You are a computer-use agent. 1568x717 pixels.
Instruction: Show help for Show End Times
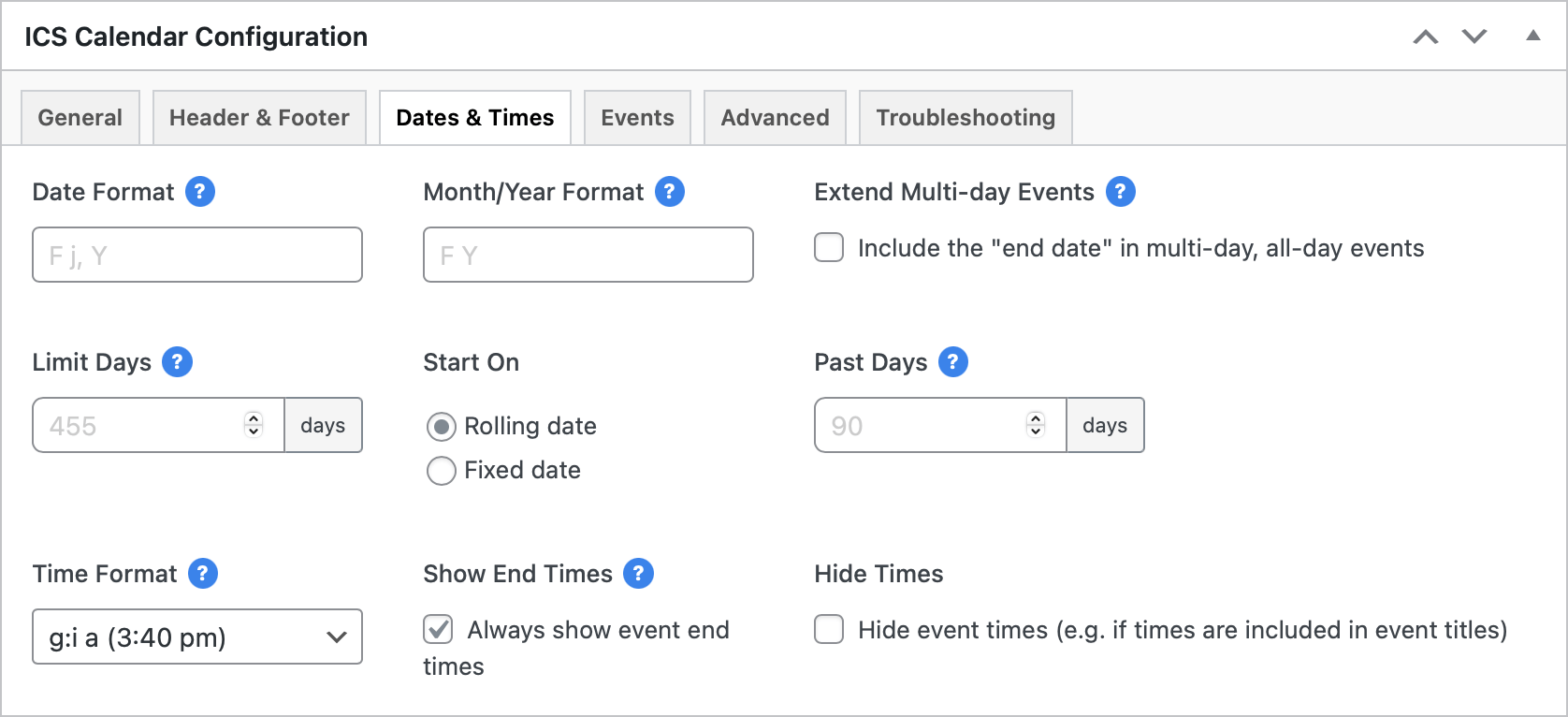pyautogui.click(x=639, y=574)
